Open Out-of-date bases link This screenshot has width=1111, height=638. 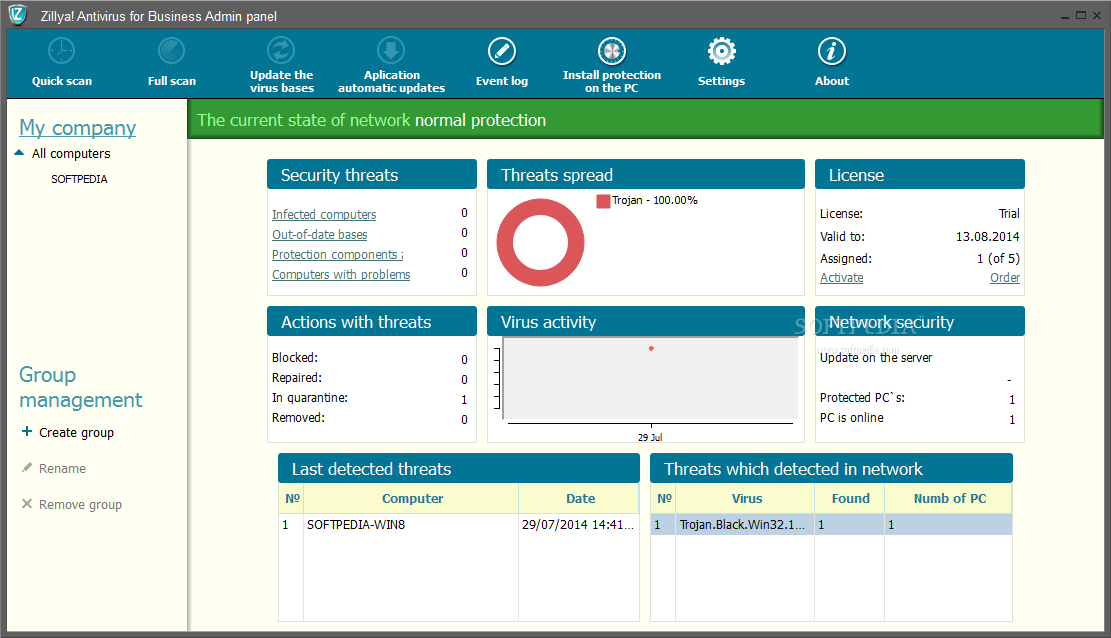point(320,234)
